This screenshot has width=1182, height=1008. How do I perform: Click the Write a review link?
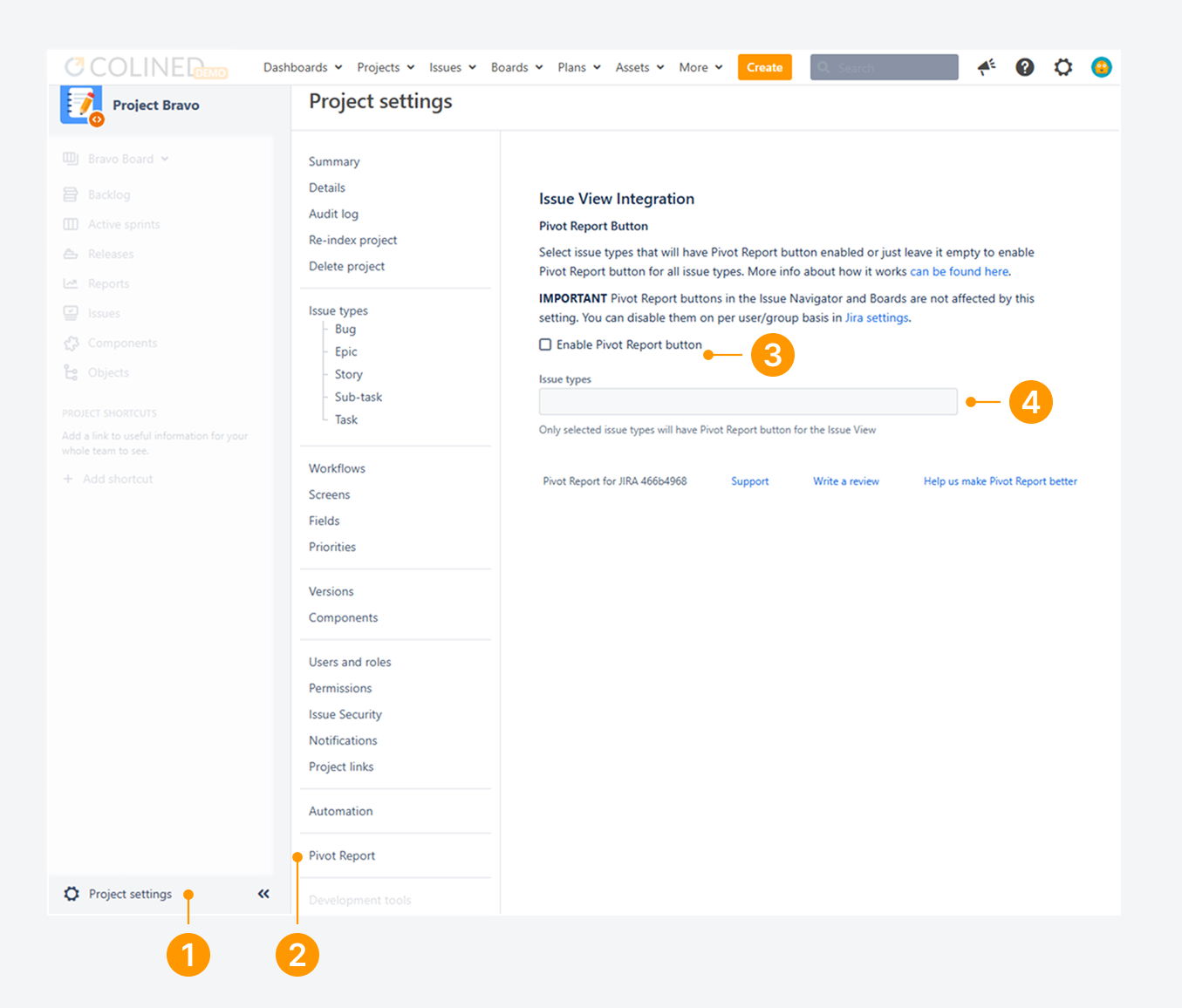coord(846,481)
